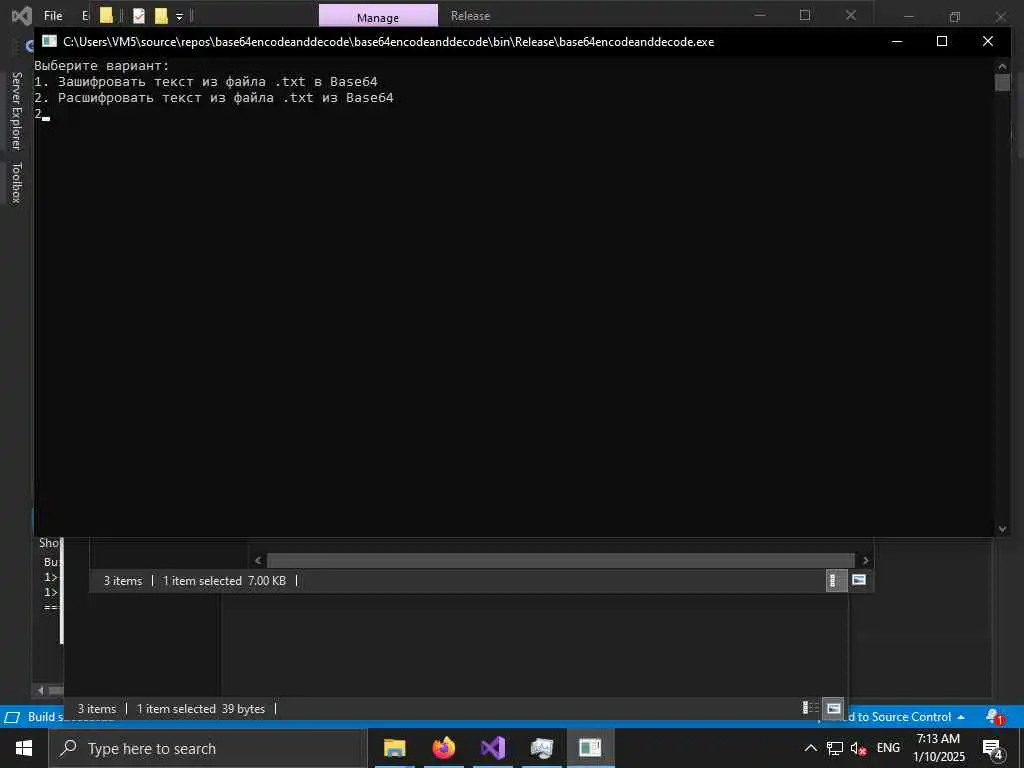The width and height of the screenshot is (1024, 768).
Task: Click the console window system icon
Action: point(49,41)
